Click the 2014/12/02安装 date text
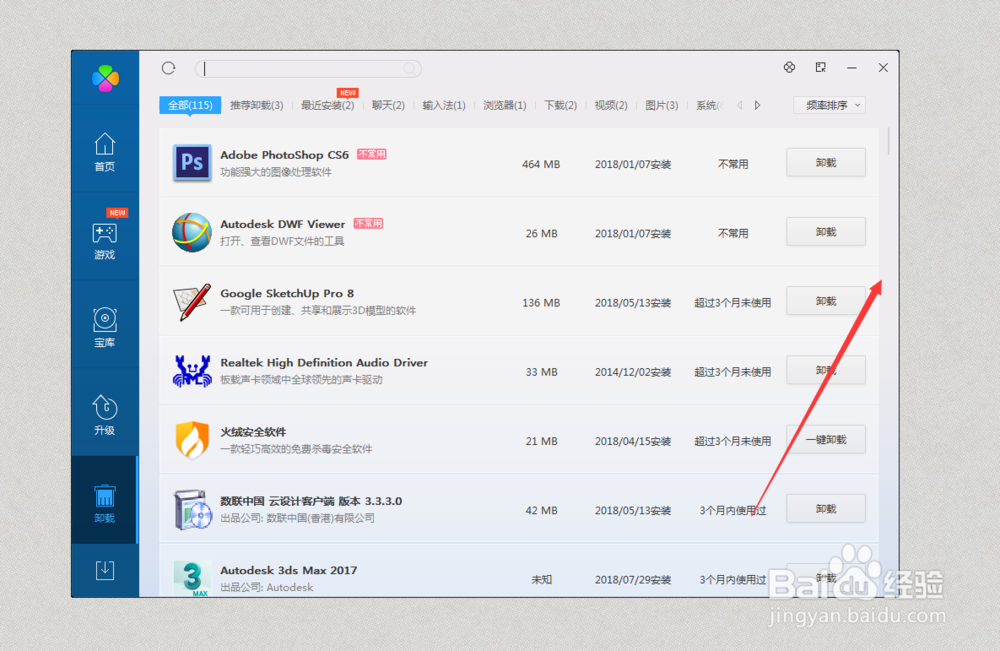 coord(633,372)
